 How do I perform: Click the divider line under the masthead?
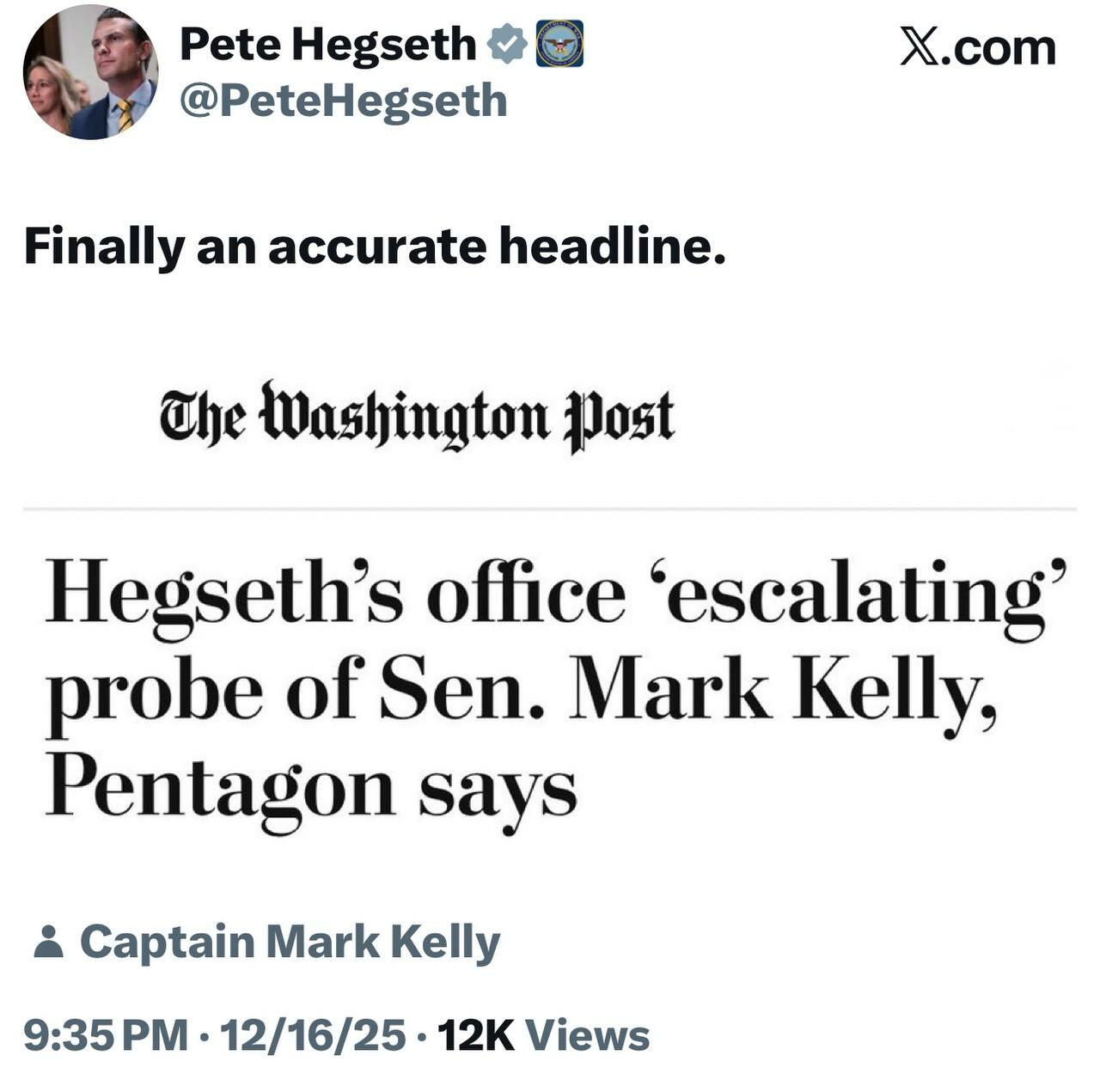[x=550, y=509]
